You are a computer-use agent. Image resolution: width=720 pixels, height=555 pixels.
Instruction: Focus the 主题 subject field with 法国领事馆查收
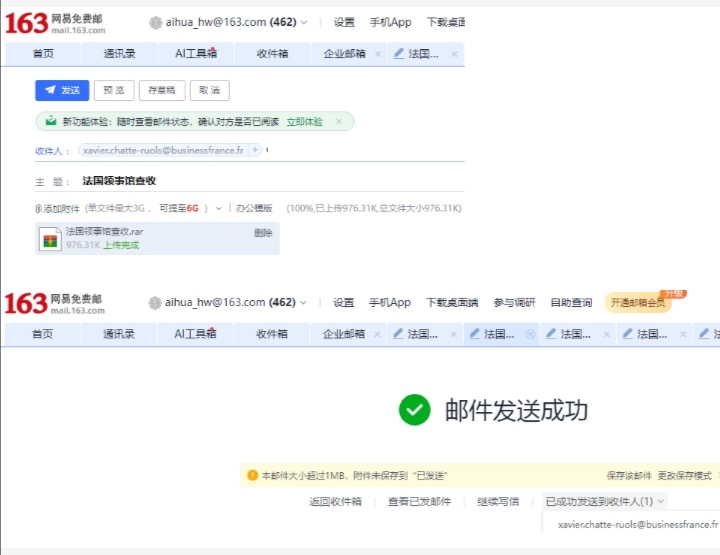[x=273, y=181]
